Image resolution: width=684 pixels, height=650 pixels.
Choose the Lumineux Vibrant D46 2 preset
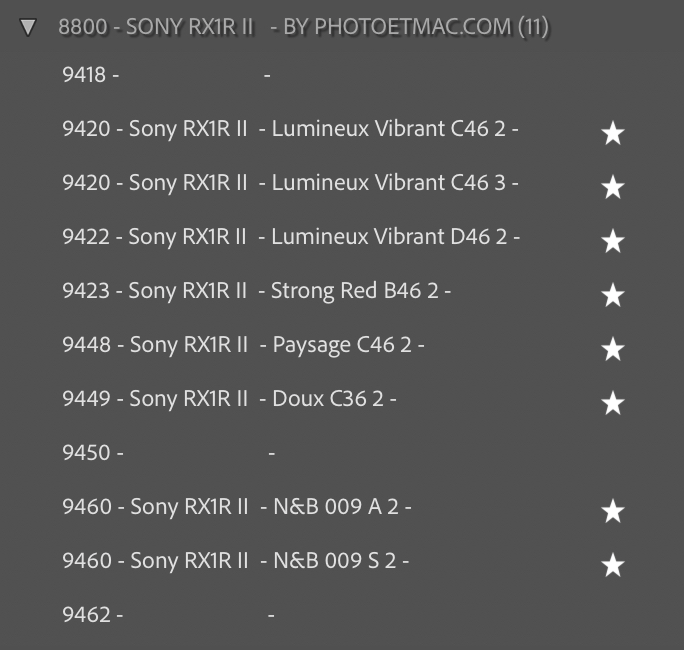(x=290, y=237)
